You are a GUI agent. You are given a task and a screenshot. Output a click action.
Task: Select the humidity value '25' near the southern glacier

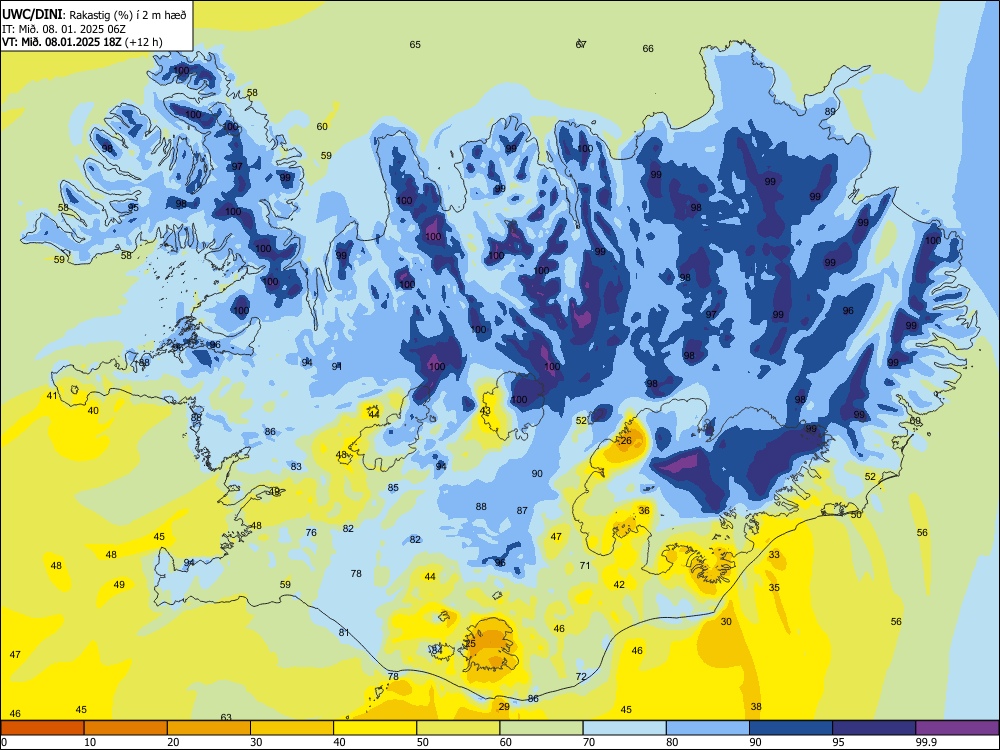[x=471, y=643]
